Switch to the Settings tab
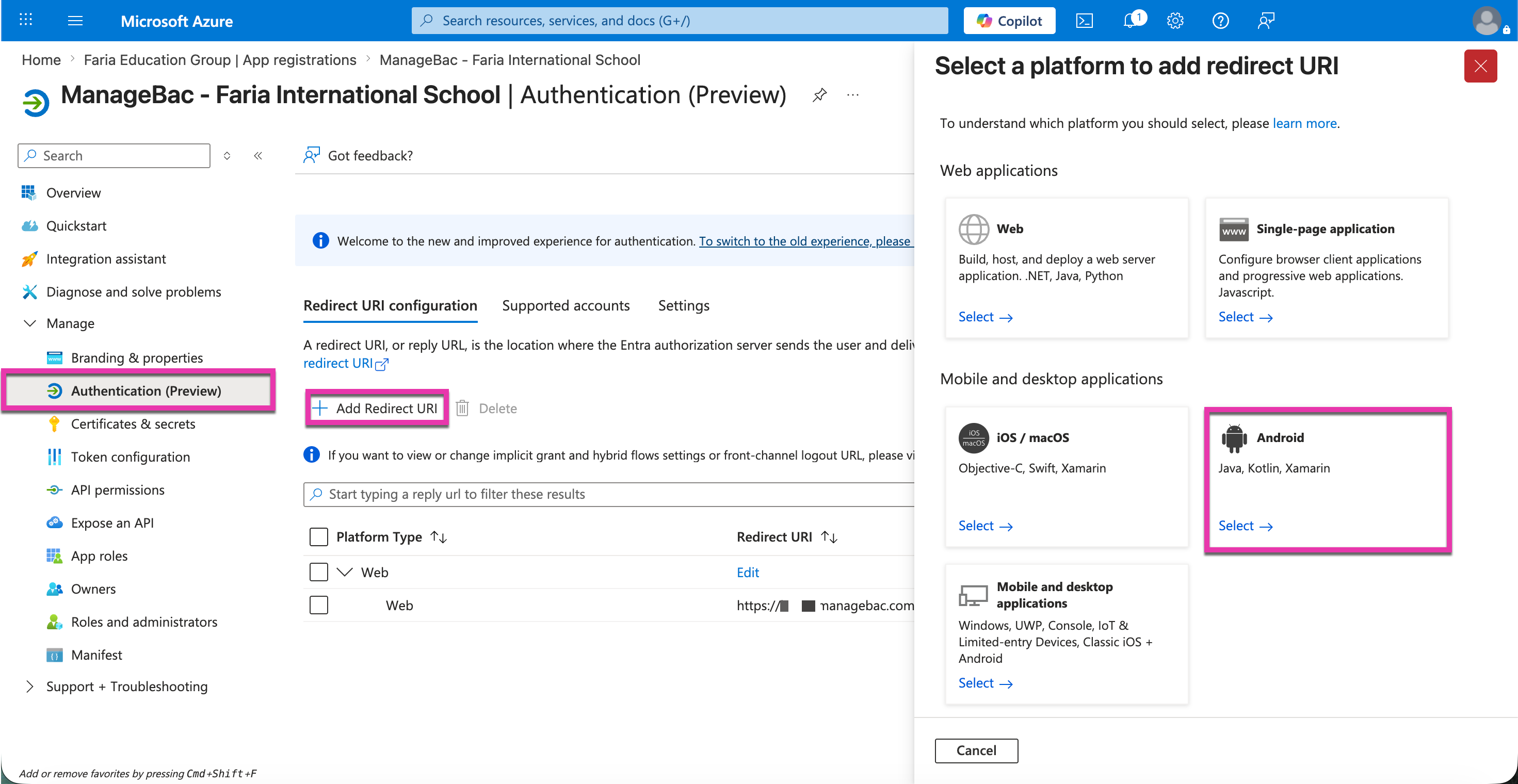The width and height of the screenshot is (1518, 784). click(x=684, y=305)
